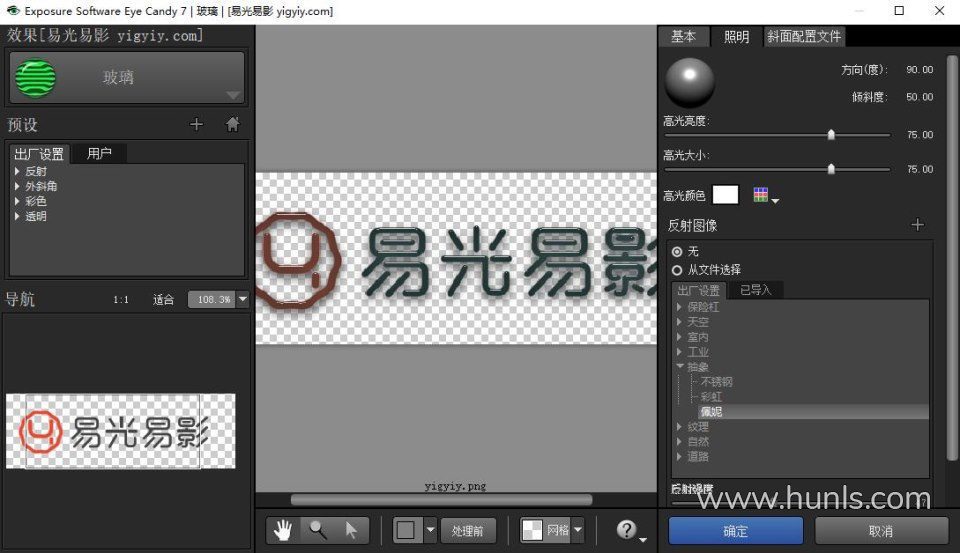Viewport: 960px width, 553px height.
Task: Click the 网格 checkerboard background icon
Action: coord(533,530)
